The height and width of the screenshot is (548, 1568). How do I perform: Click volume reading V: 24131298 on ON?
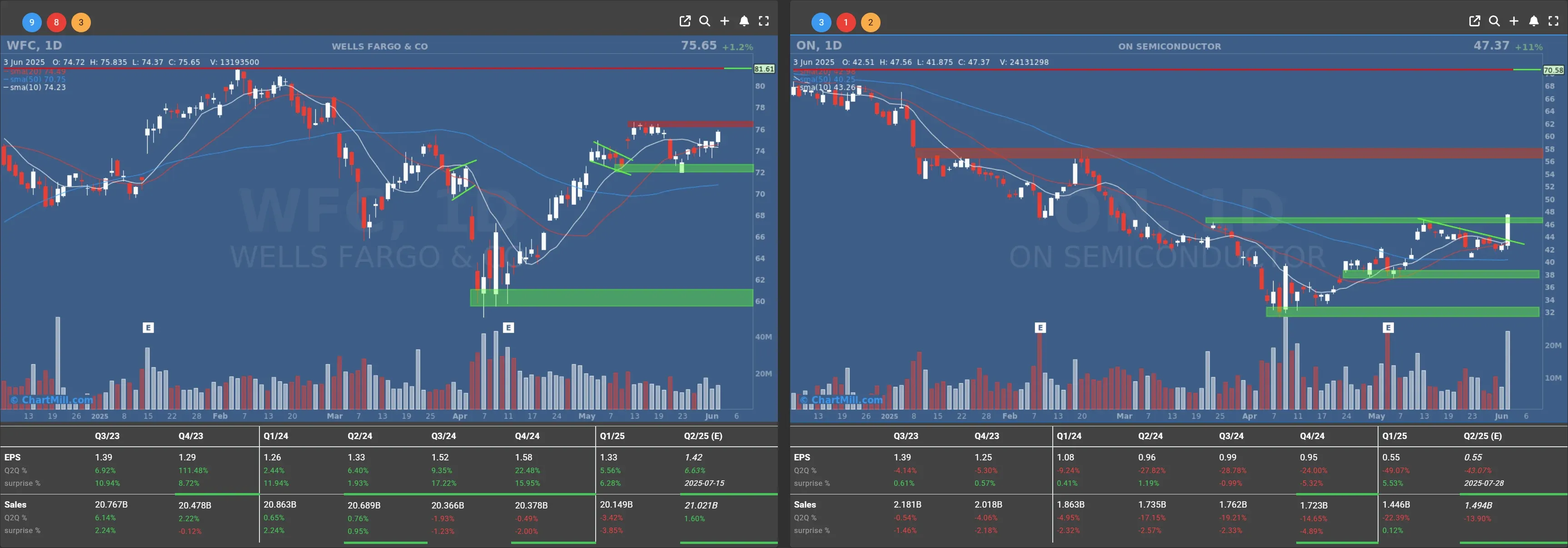pos(1024,62)
